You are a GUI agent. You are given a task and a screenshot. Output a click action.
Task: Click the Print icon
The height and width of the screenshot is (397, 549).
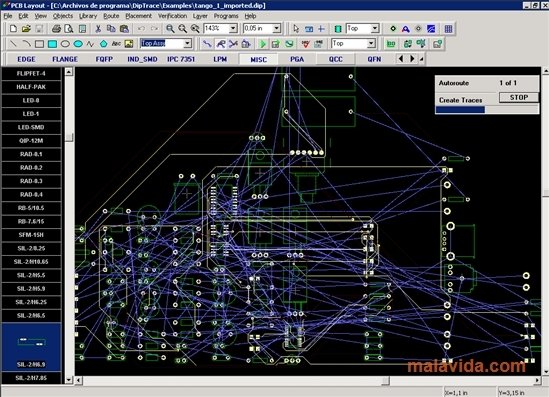[x=56, y=29]
